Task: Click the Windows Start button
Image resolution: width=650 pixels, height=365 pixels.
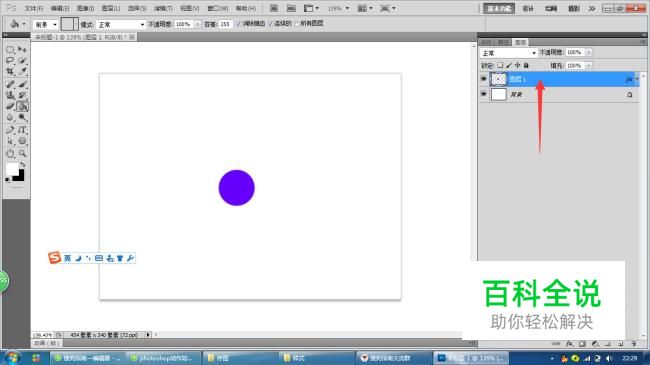Action: coord(12,357)
